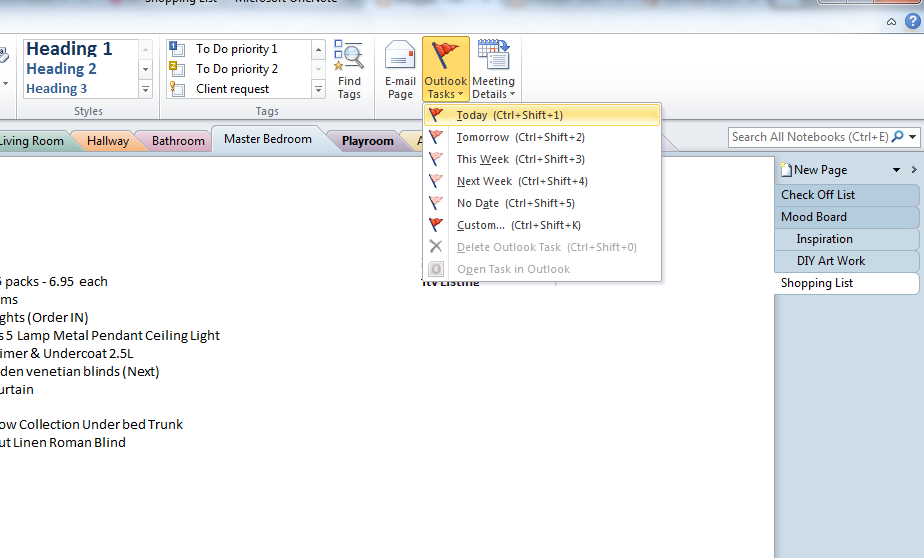Click the venetian blinds (Next) line
924x558 pixels.
coord(80,372)
